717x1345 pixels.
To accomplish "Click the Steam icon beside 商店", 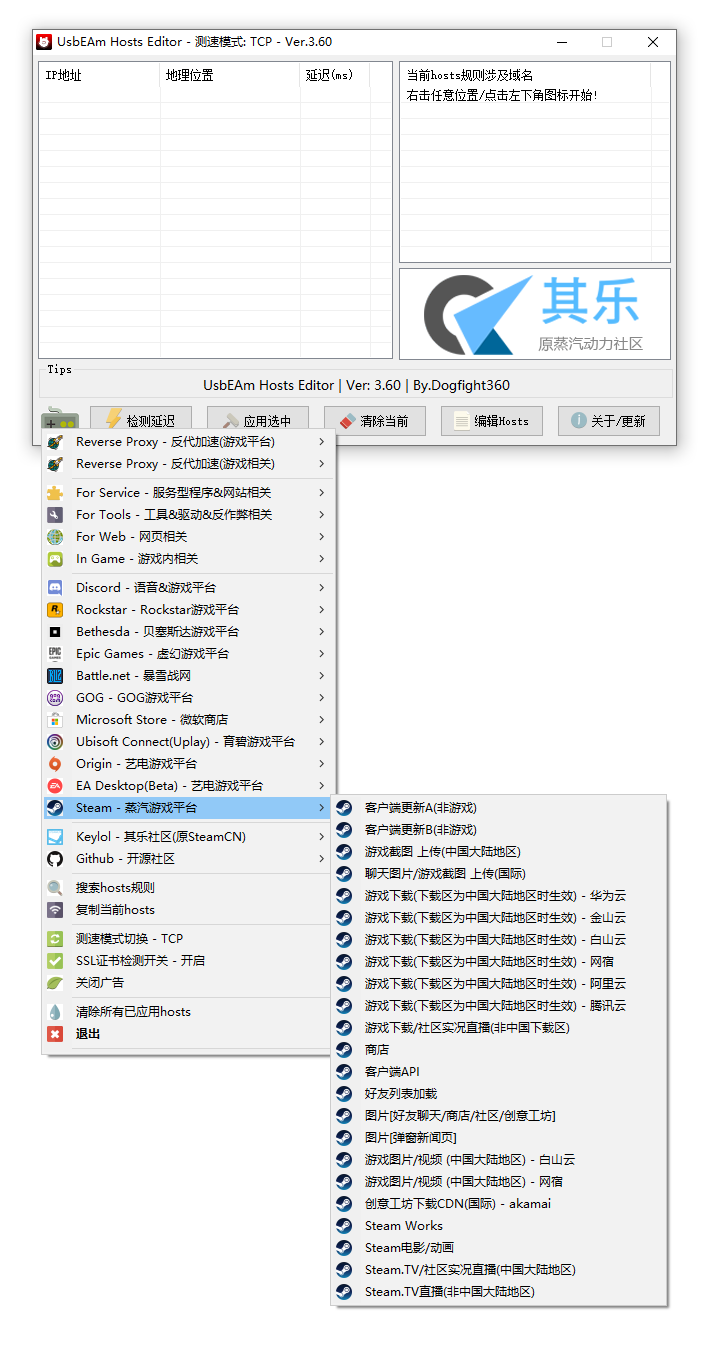I will [344, 1050].
